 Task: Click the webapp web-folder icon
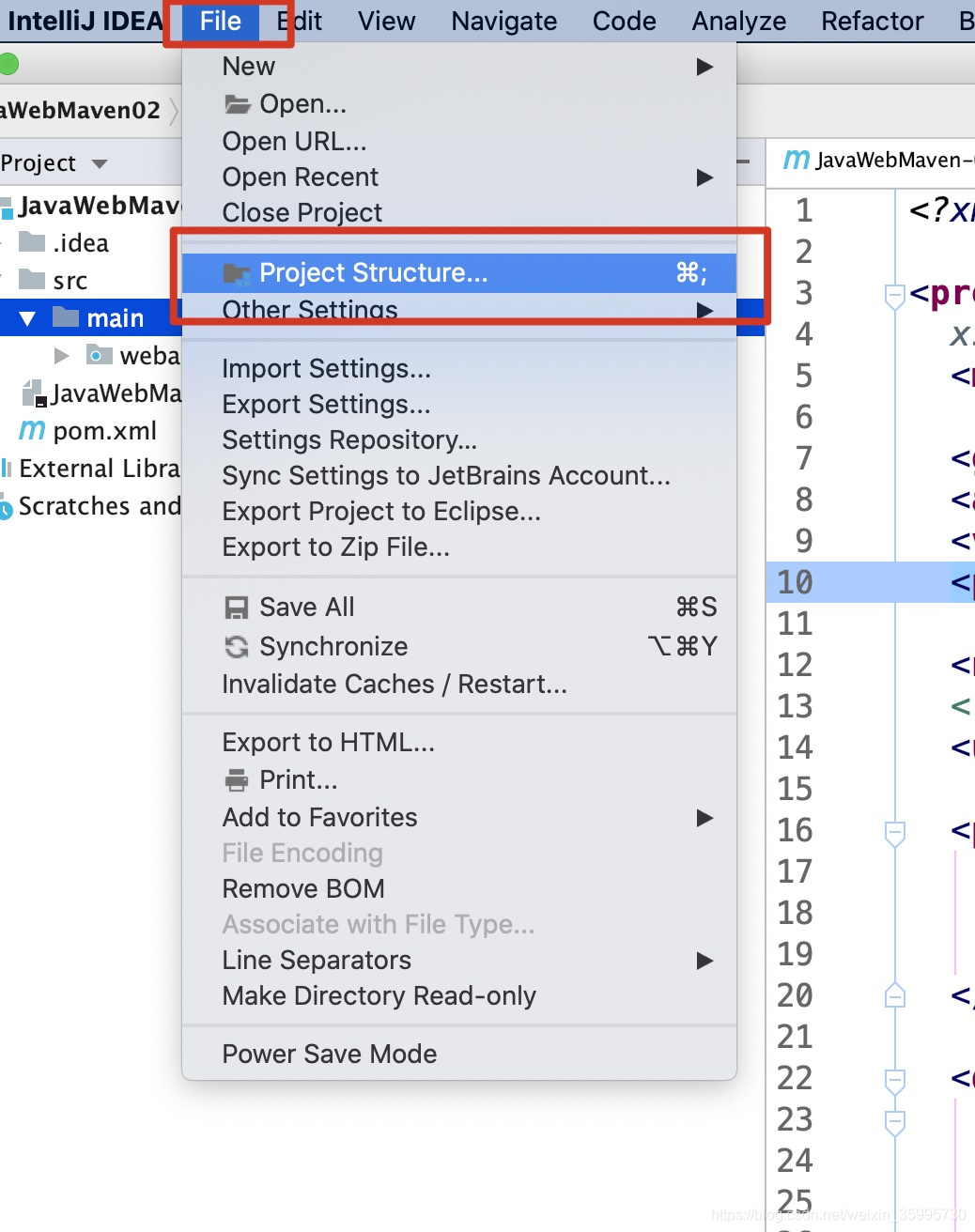tap(99, 355)
